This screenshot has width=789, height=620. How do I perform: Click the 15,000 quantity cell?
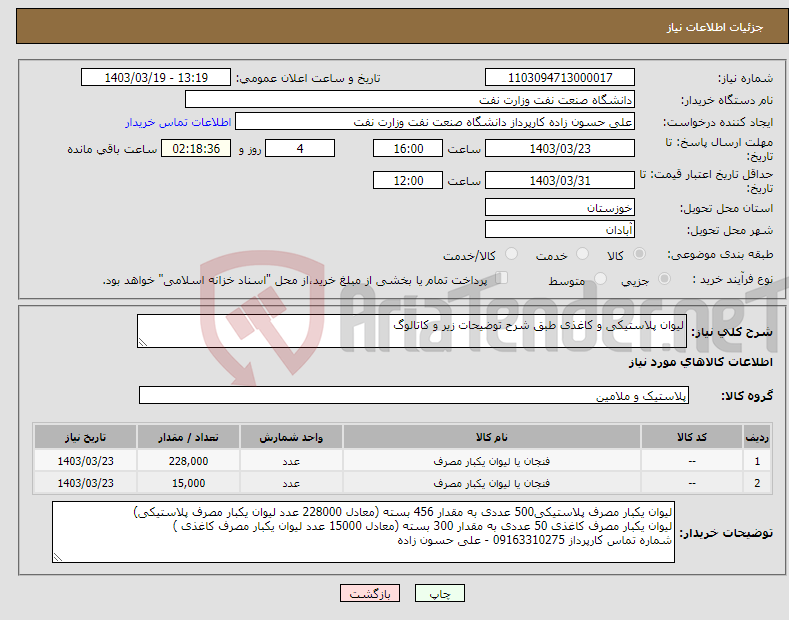pos(188,483)
